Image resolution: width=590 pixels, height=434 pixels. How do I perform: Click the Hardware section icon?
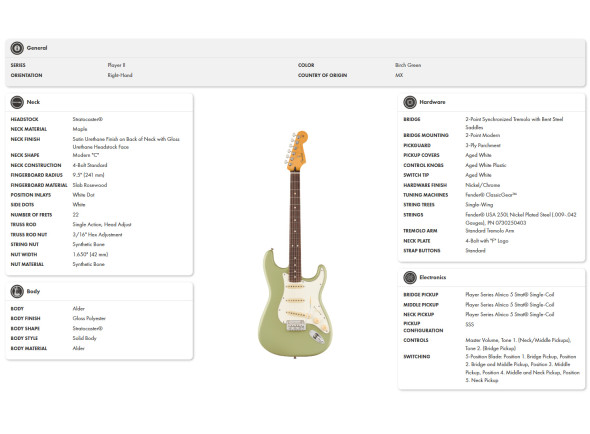coord(410,102)
